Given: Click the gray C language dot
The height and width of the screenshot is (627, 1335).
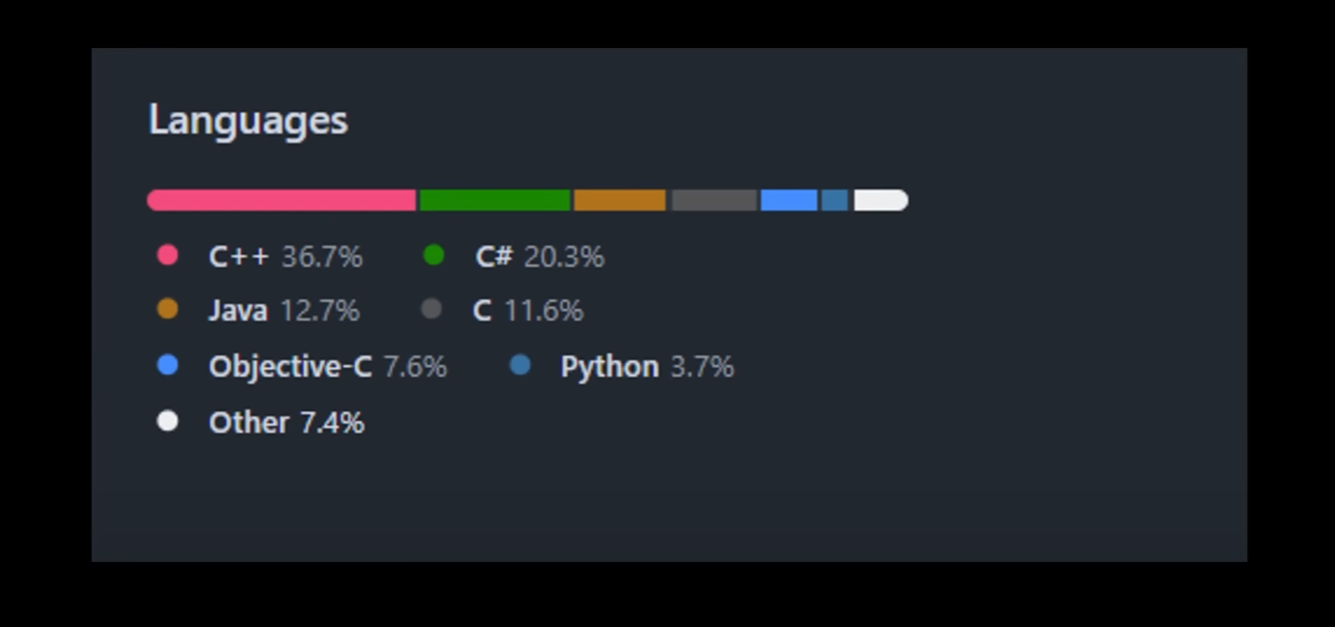Looking at the screenshot, I should click(x=431, y=309).
